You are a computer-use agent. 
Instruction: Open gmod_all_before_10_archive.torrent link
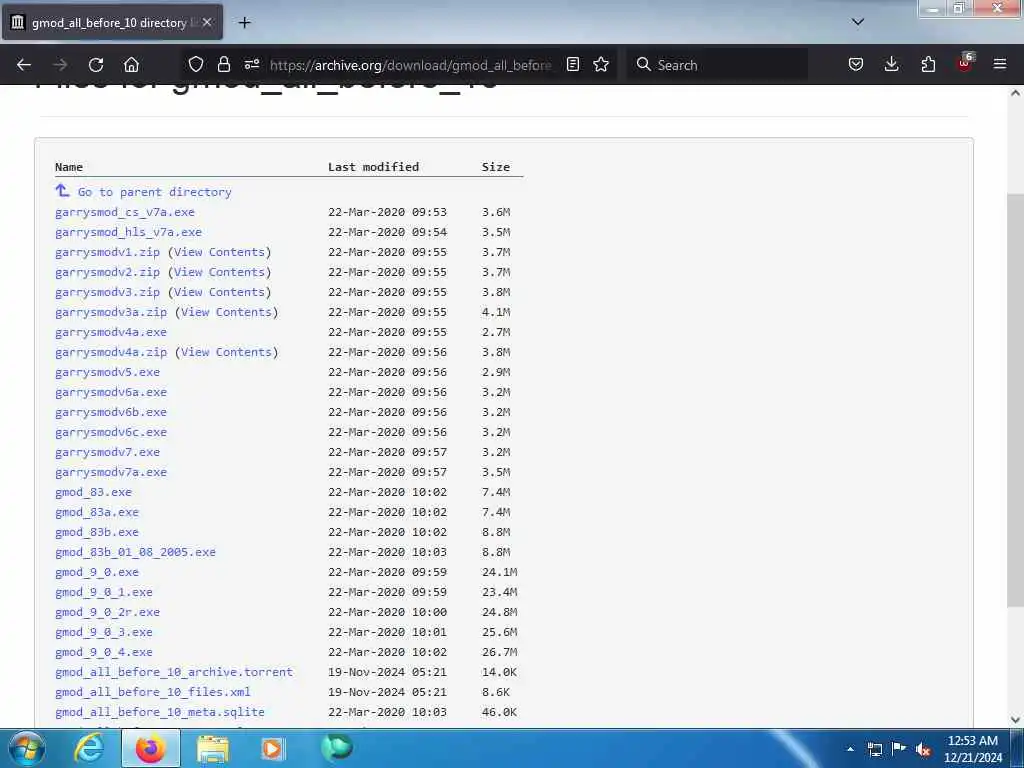pyautogui.click(x=174, y=672)
